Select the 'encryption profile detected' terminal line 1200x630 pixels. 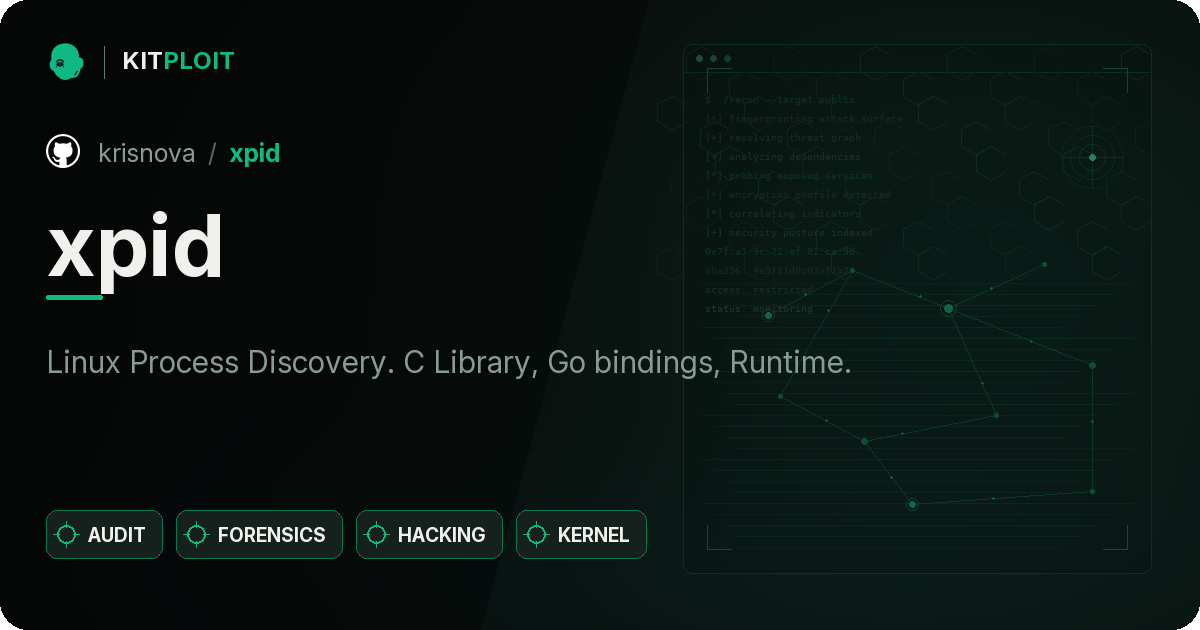tap(797, 195)
